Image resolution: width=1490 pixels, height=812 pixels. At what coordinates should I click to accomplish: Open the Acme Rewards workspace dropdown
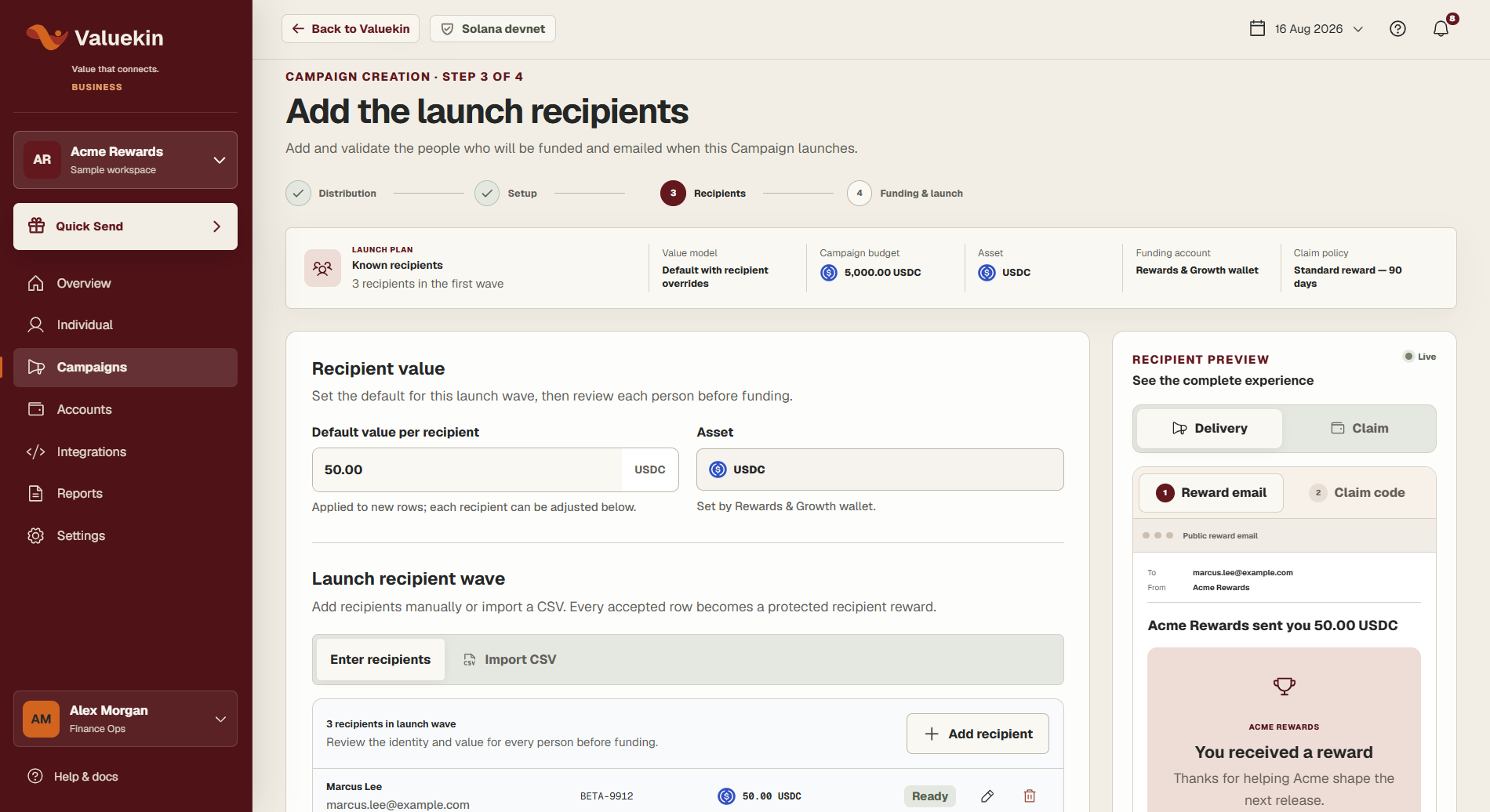click(125, 160)
